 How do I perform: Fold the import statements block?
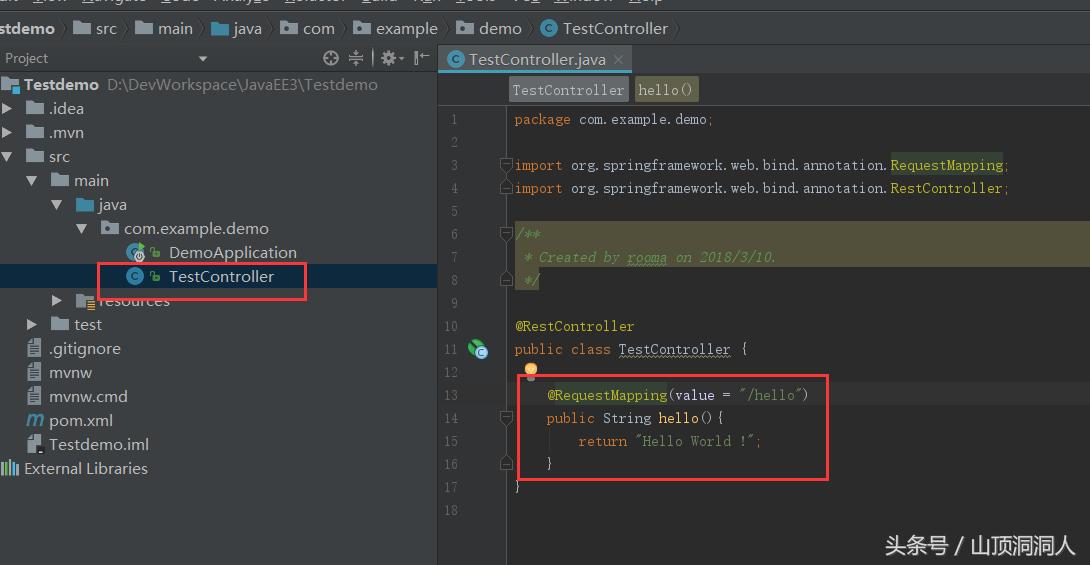(x=506, y=165)
